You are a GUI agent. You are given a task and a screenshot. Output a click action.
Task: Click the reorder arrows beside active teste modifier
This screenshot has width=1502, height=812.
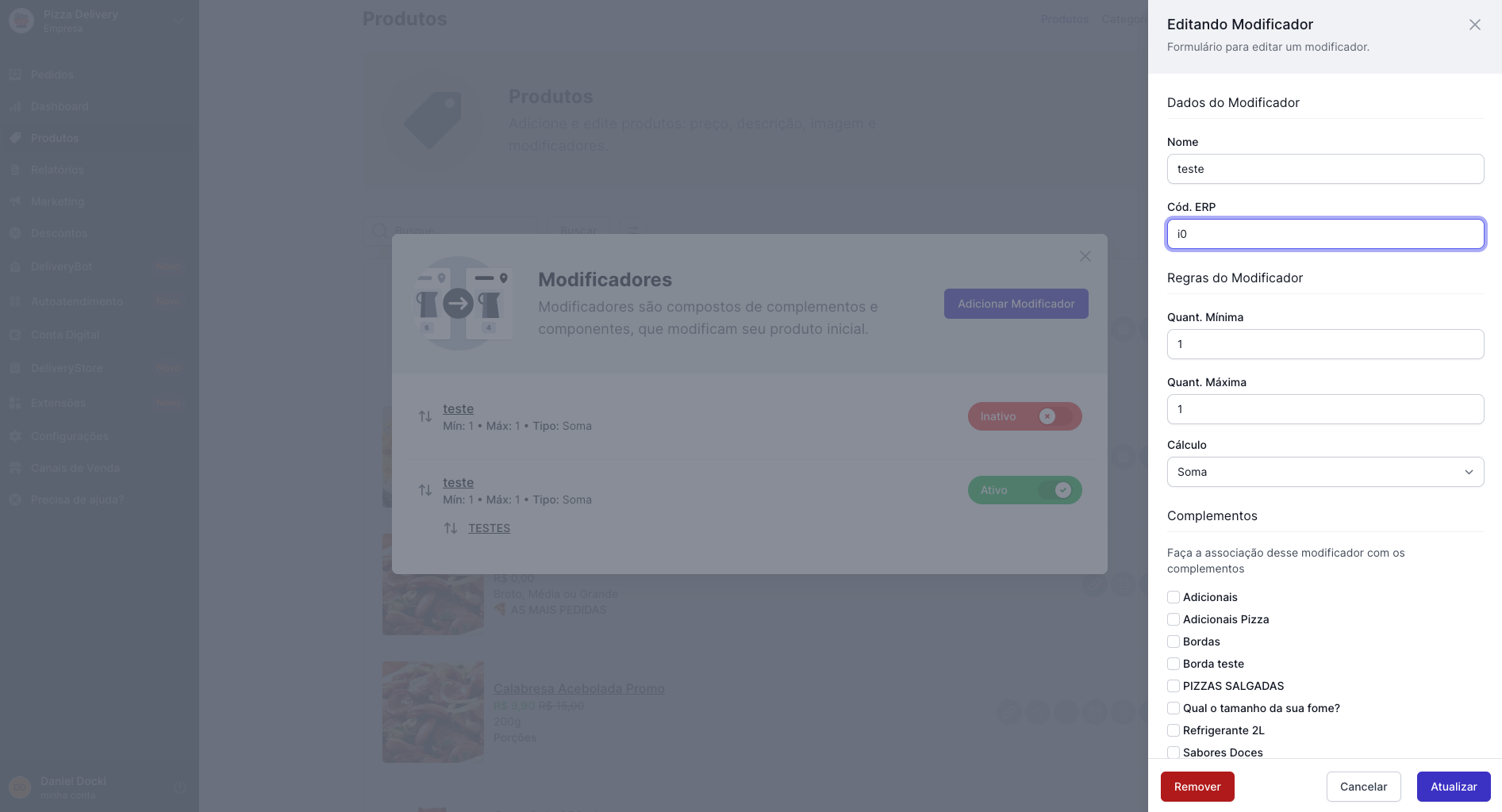tap(425, 490)
